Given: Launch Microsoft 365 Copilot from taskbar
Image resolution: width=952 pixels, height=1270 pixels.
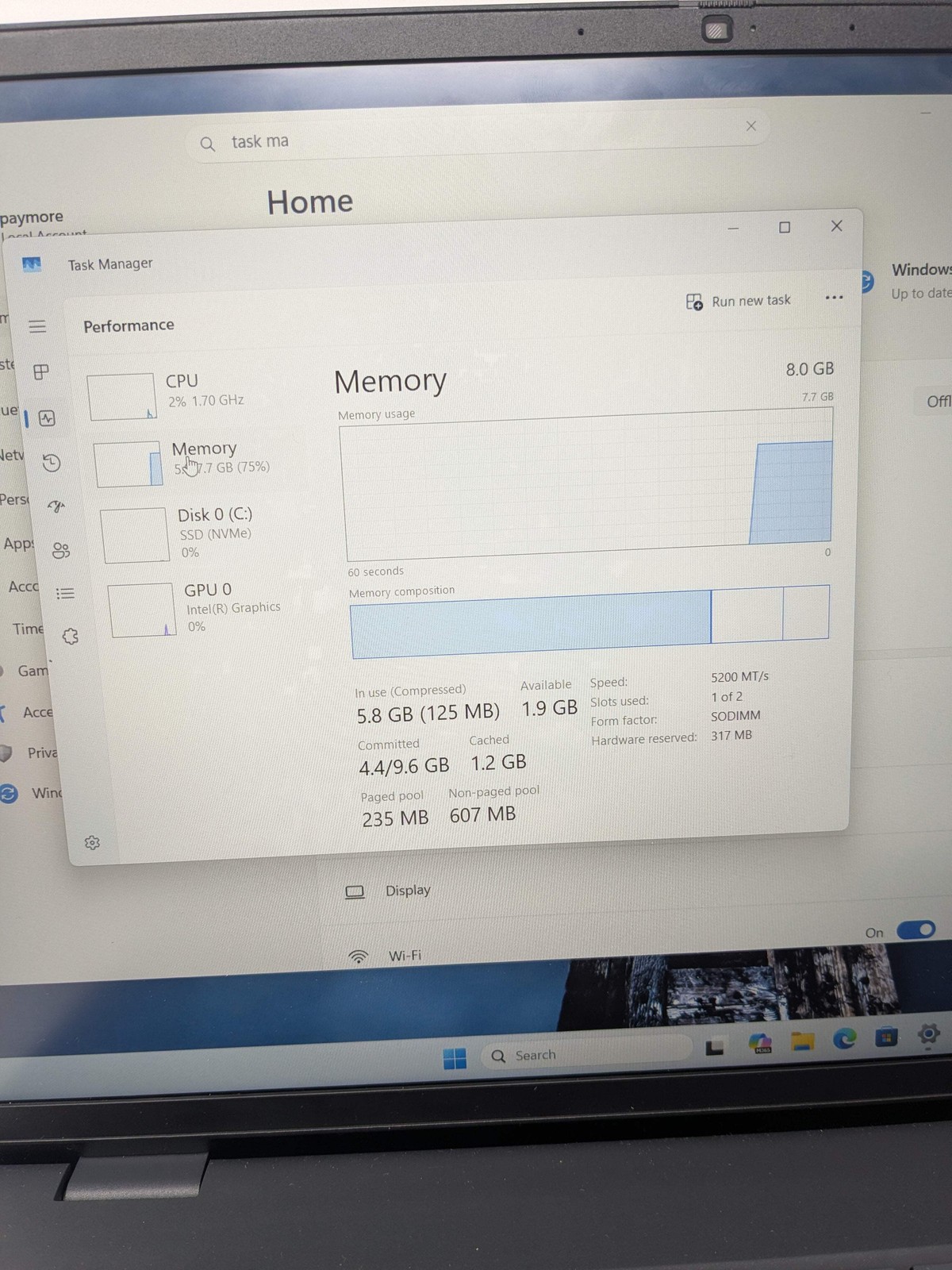Looking at the screenshot, I should click(x=760, y=1043).
